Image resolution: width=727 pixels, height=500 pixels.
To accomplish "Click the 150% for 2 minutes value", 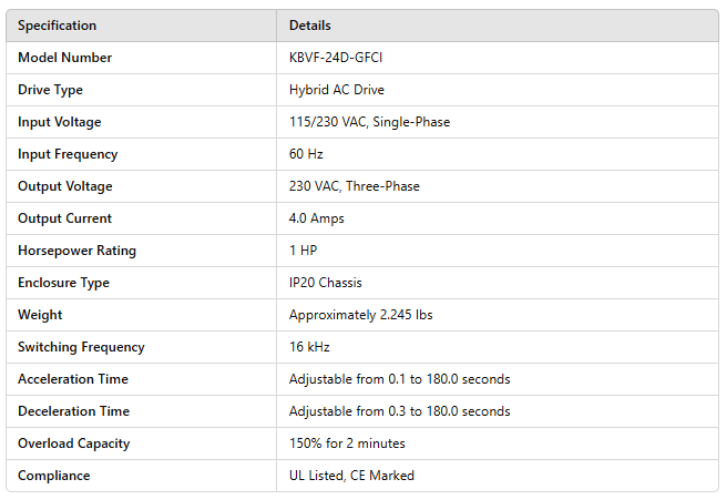I will coord(347,443).
